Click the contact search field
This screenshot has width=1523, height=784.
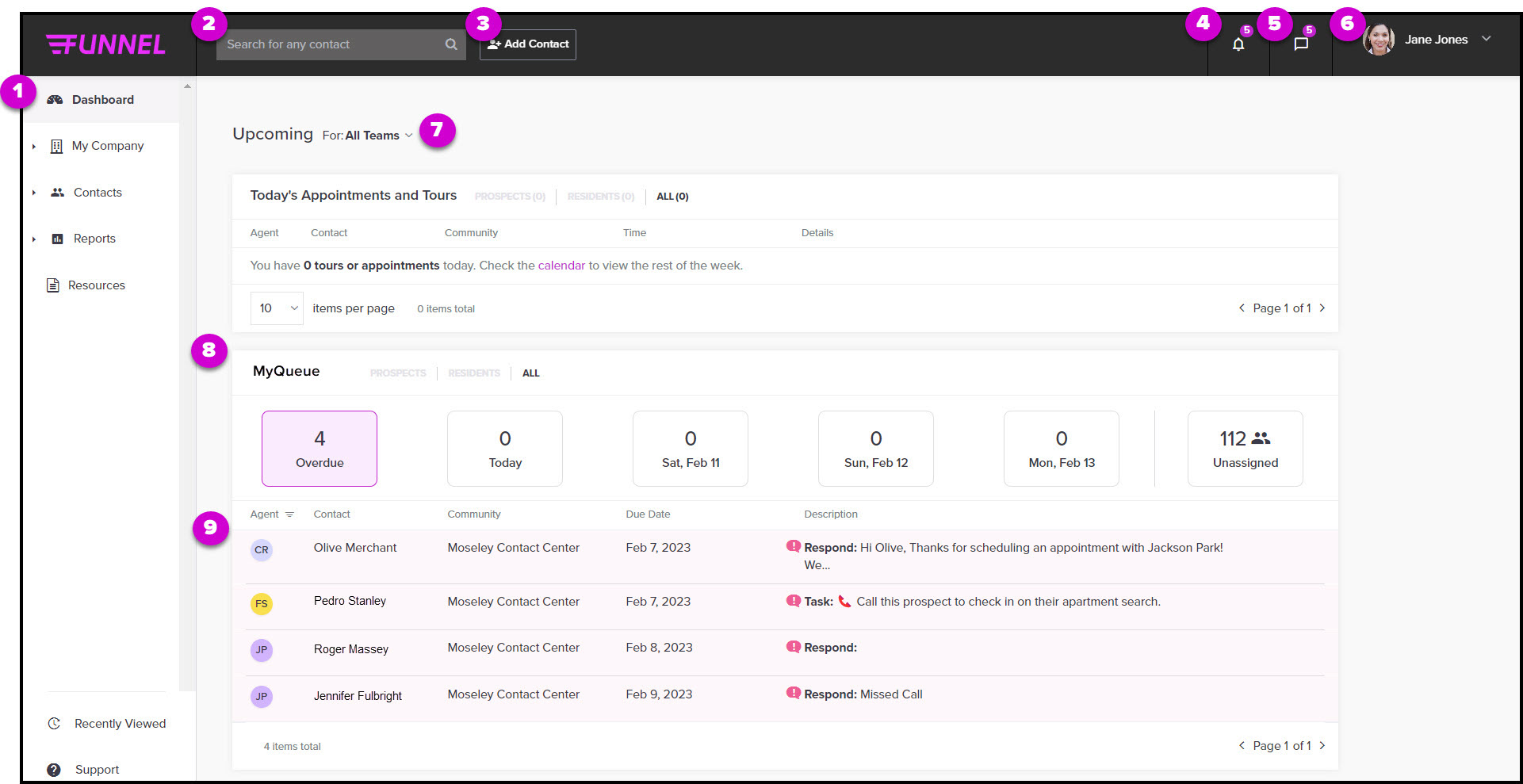click(329, 44)
